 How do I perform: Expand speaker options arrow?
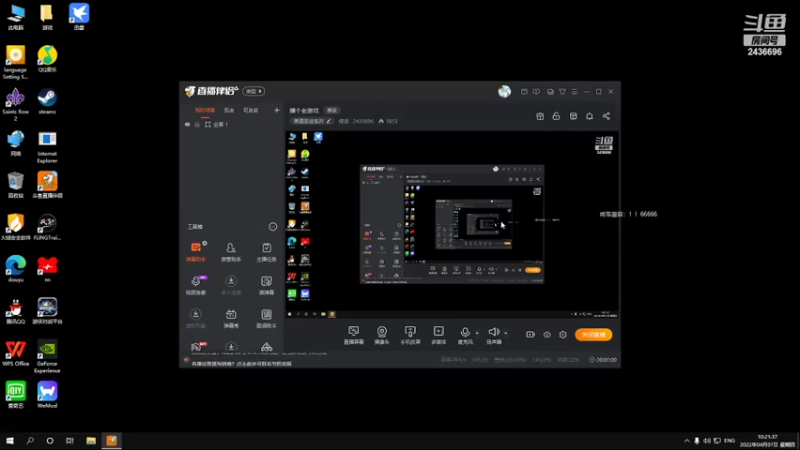click(506, 333)
